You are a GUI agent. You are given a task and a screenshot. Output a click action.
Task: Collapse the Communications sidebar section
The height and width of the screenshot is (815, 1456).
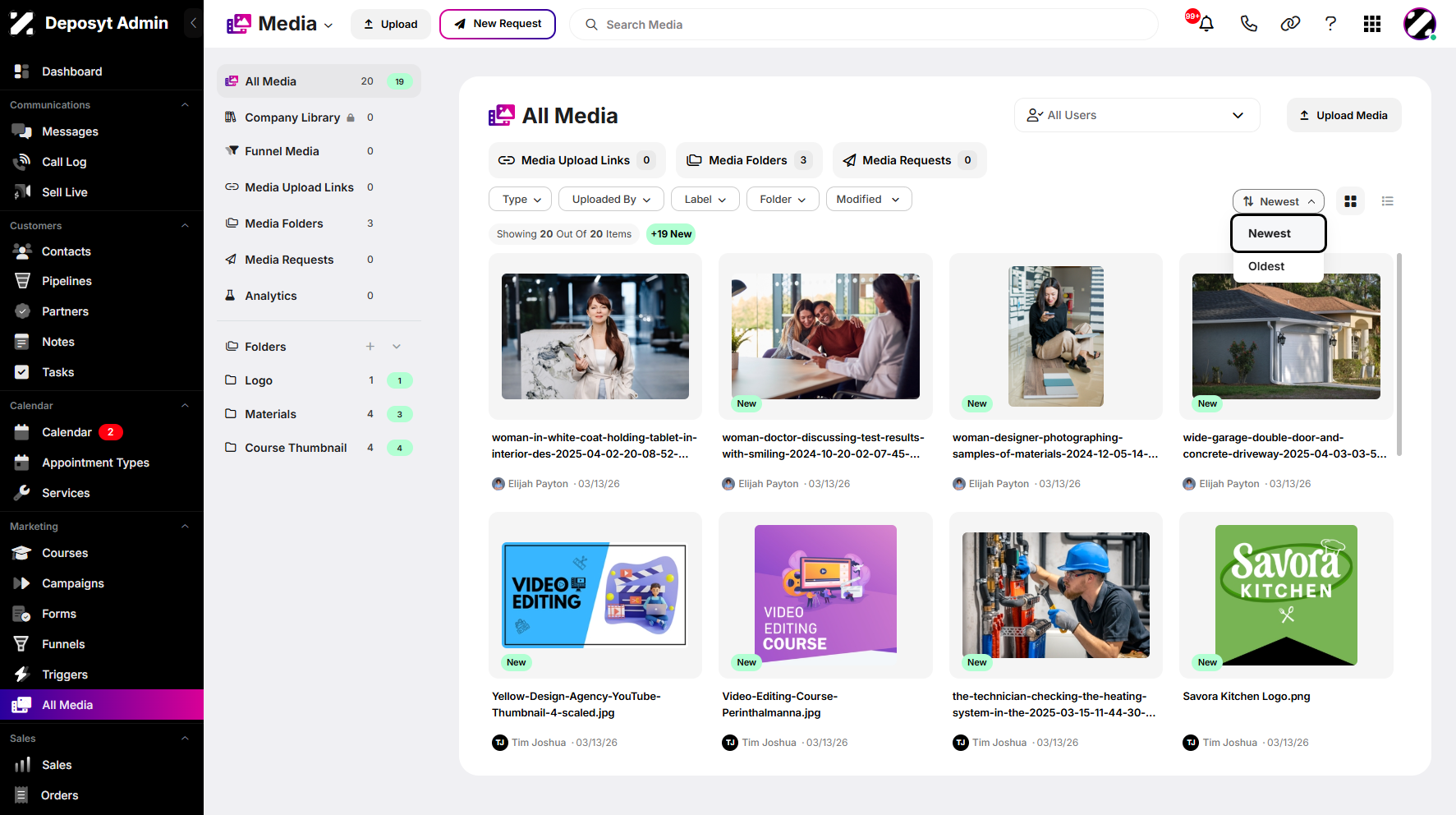pyautogui.click(x=185, y=105)
